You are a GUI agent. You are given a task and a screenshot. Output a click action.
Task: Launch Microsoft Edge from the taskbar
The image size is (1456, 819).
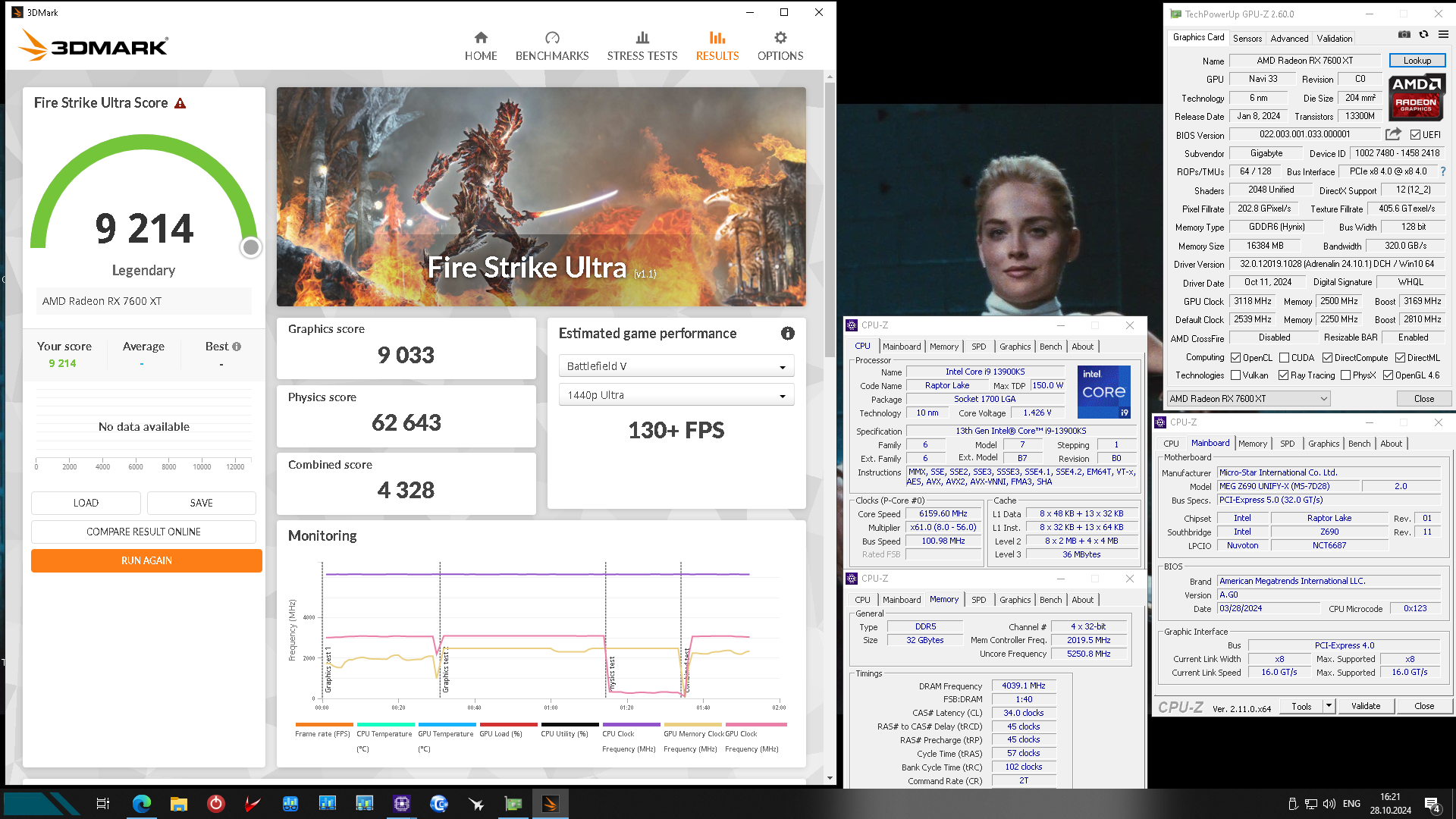[142, 804]
